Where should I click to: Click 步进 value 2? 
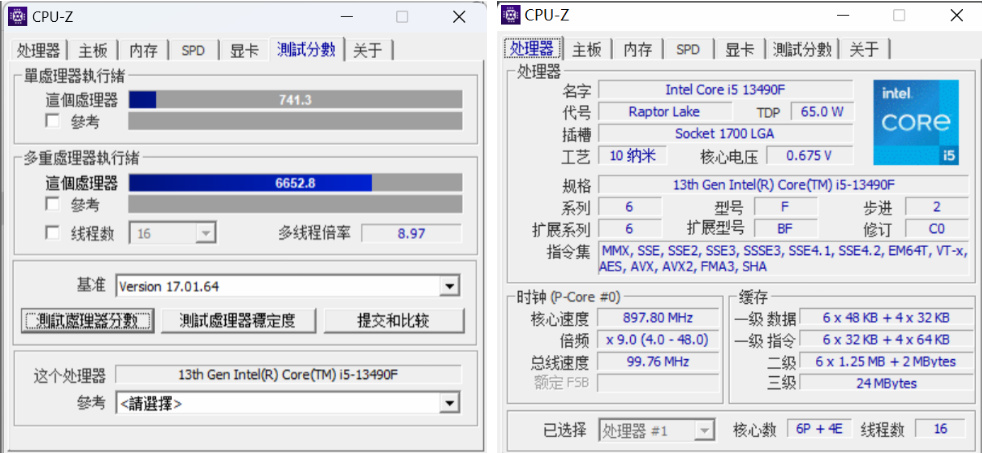tap(937, 207)
